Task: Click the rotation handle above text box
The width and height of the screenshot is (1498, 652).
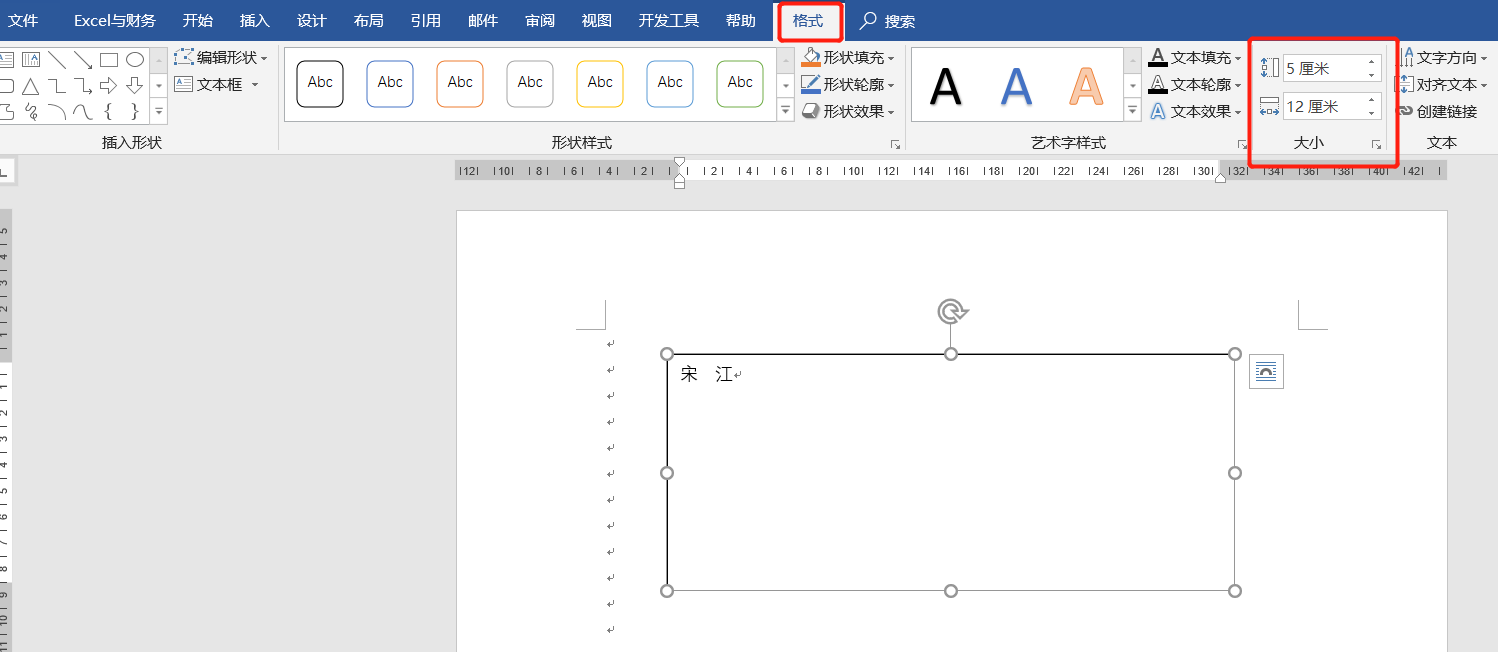Action: pos(951,312)
